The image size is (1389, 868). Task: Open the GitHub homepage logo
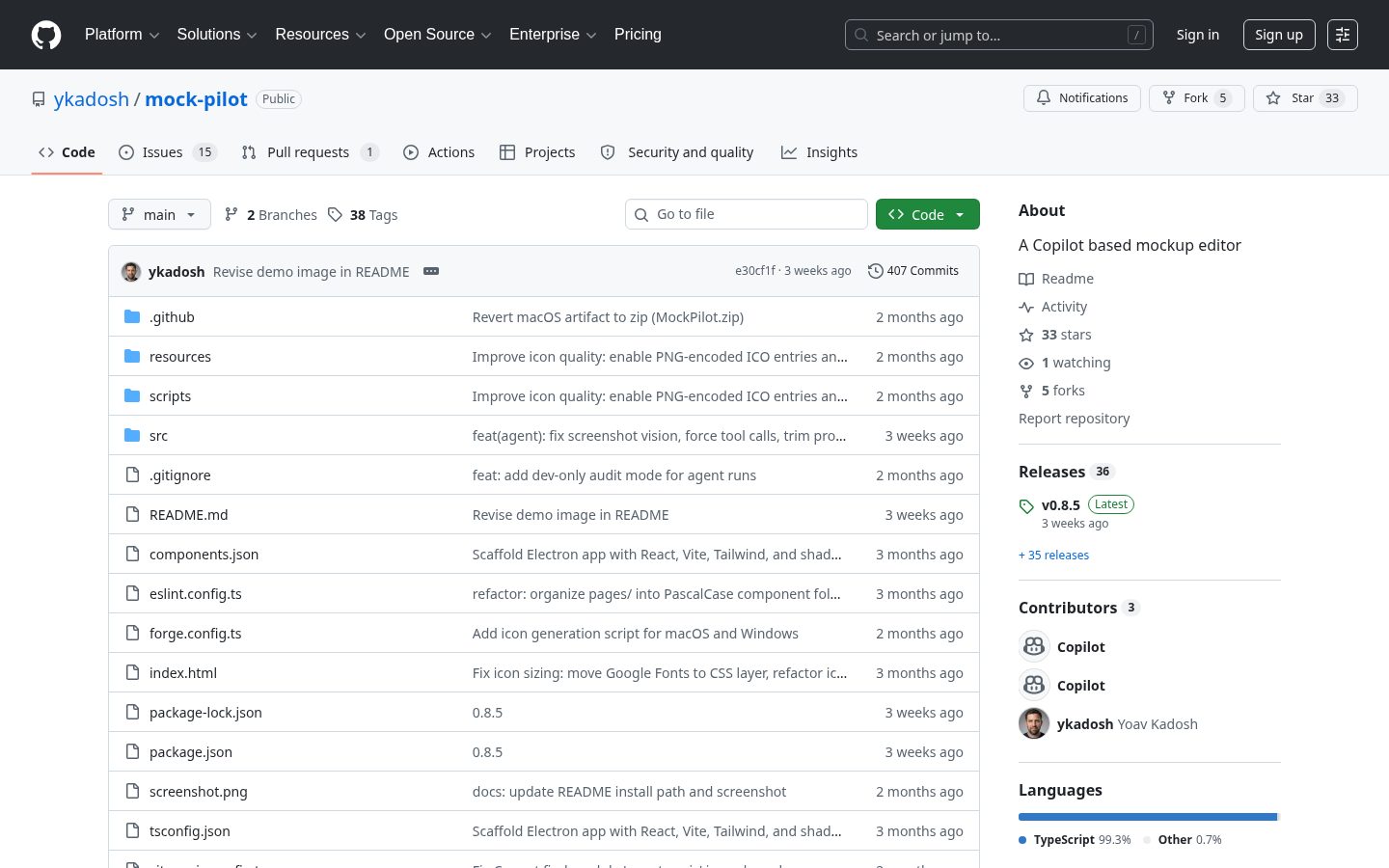[x=46, y=35]
